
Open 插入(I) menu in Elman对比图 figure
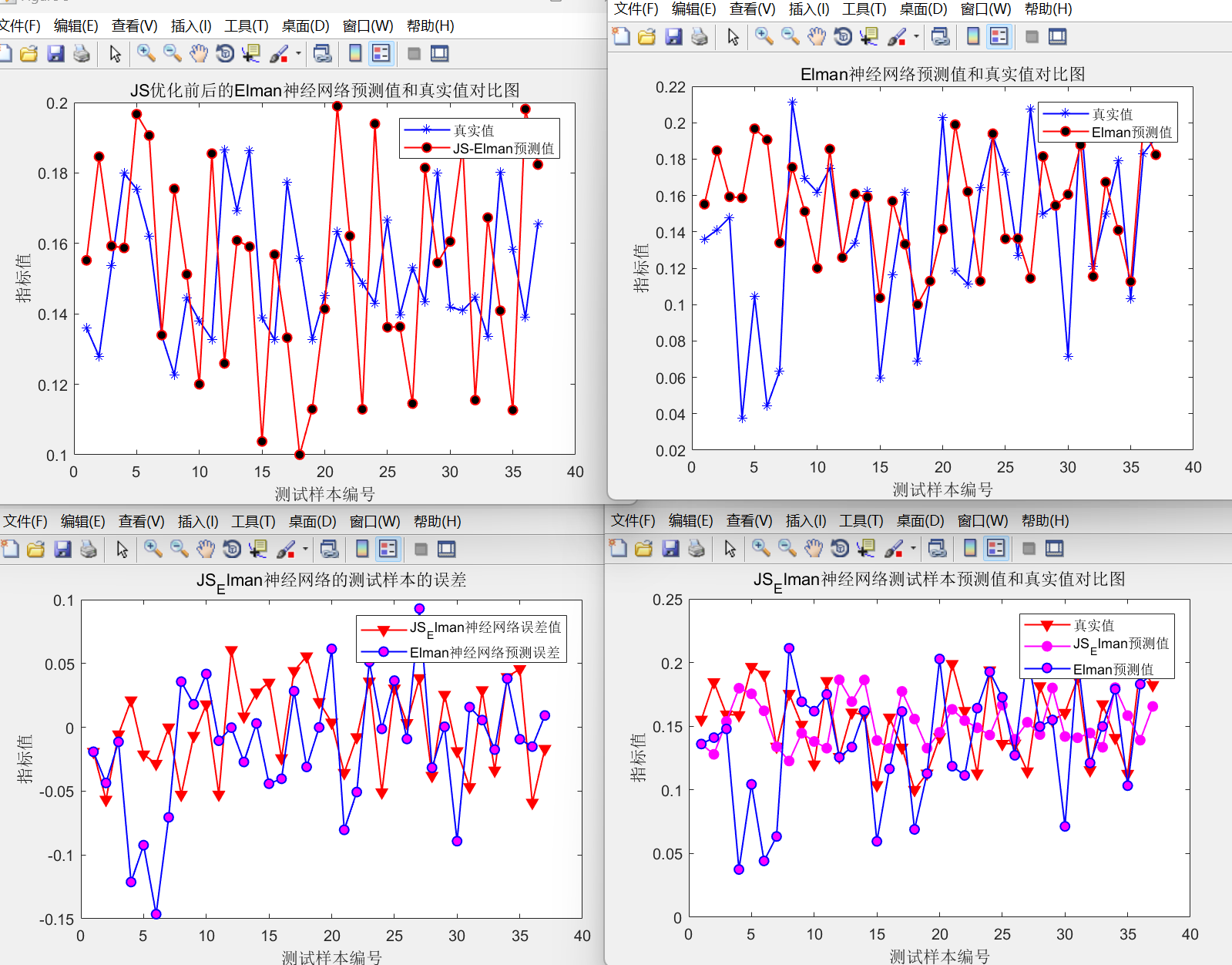point(808,9)
